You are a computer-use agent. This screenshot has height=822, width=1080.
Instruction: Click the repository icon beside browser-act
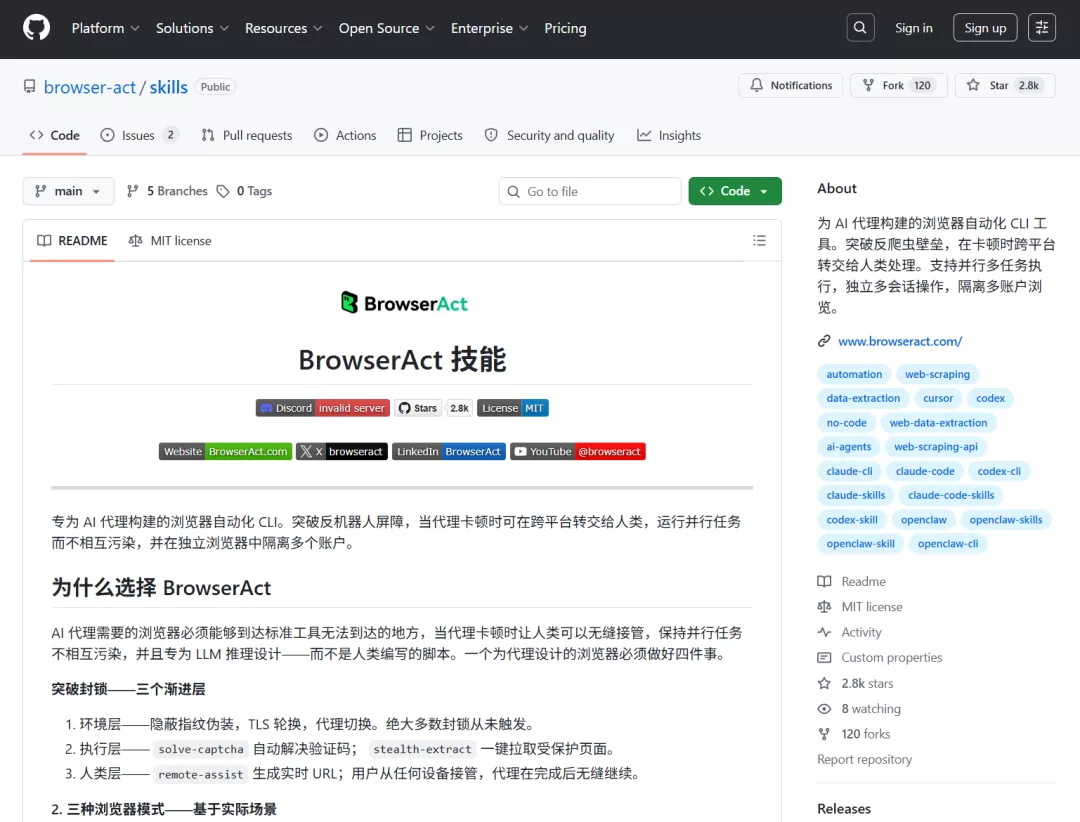[x=30, y=87]
